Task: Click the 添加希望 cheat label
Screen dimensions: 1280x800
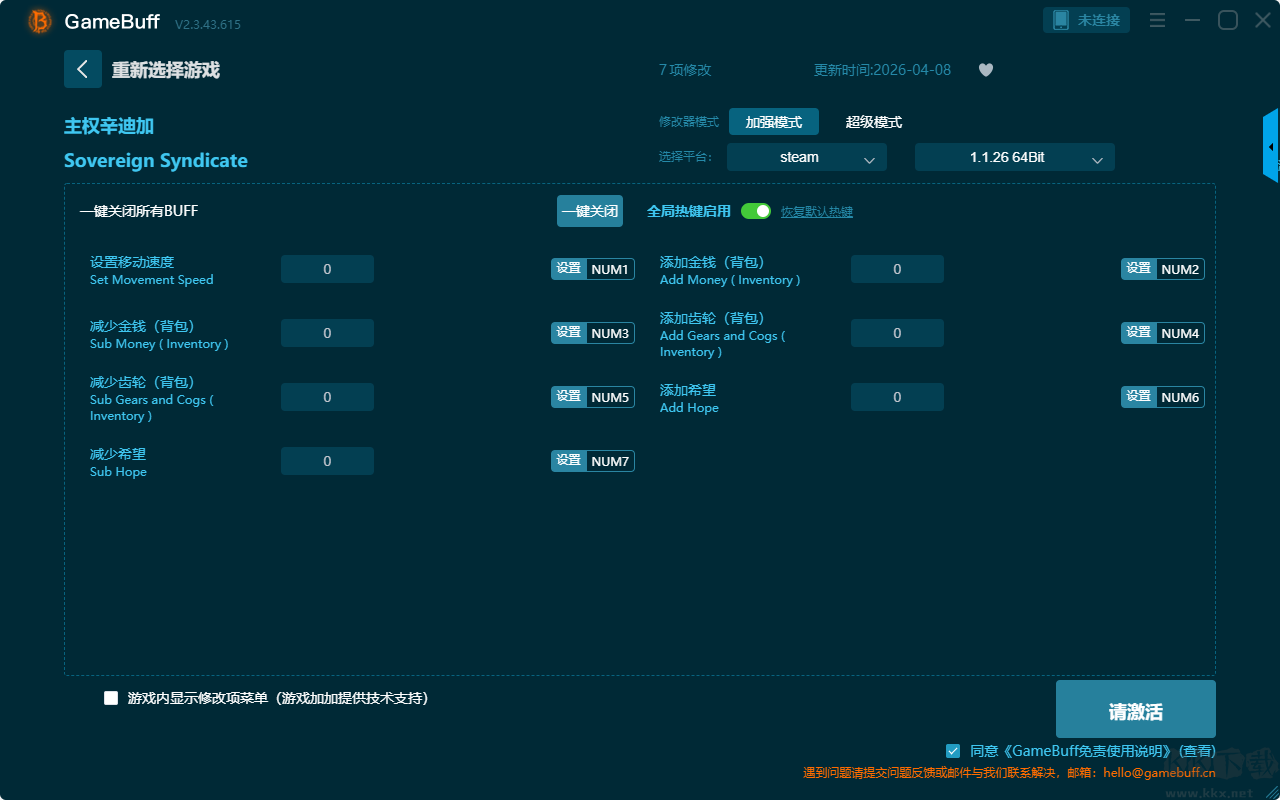Action: pos(688,390)
